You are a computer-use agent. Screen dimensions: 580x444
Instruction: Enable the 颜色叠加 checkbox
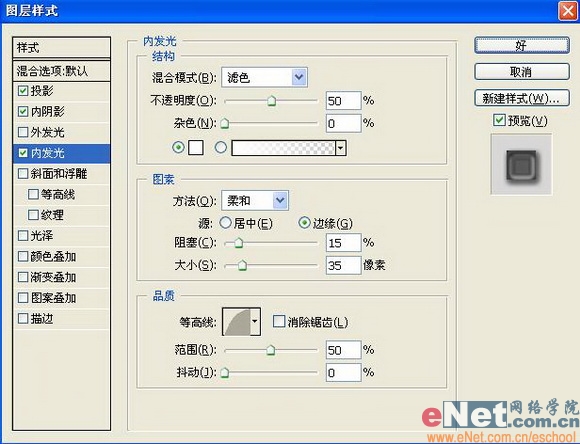point(23,256)
